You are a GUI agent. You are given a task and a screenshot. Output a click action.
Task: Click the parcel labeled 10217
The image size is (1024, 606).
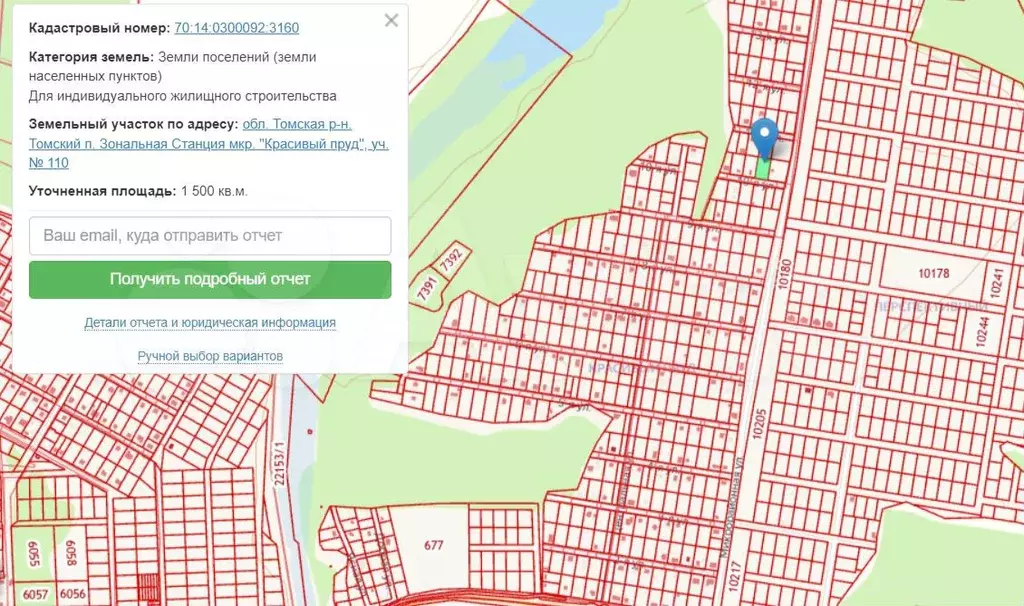coord(736,579)
